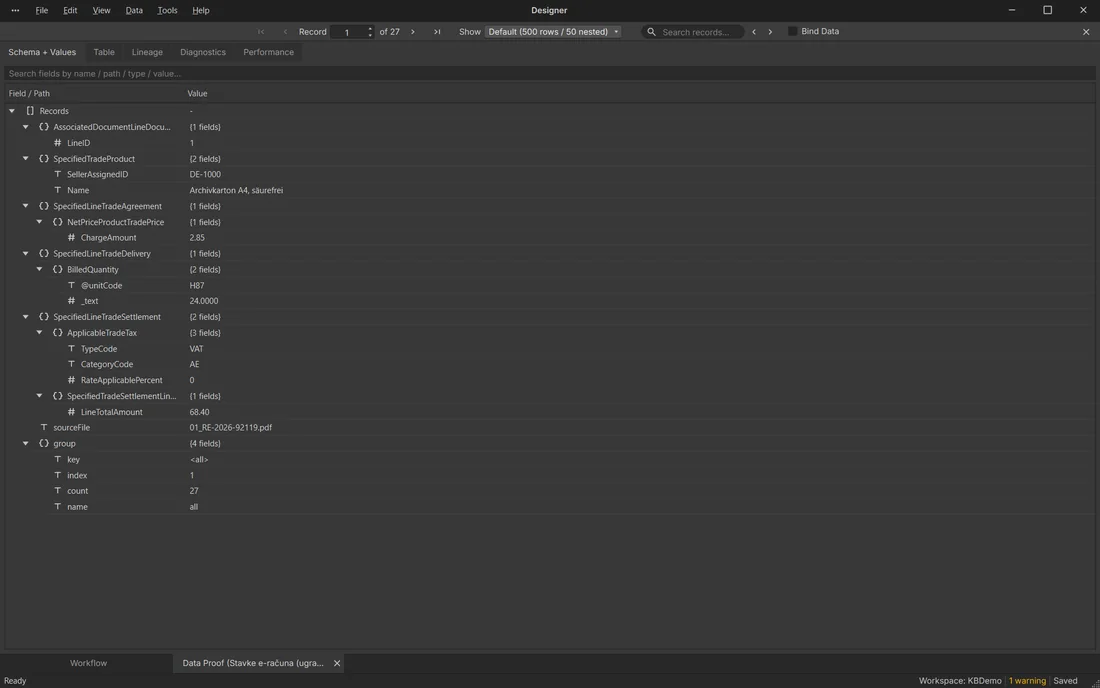Image resolution: width=1100 pixels, height=688 pixels.
Task: Open the Diagnostics tab
Action: (203, 52)
